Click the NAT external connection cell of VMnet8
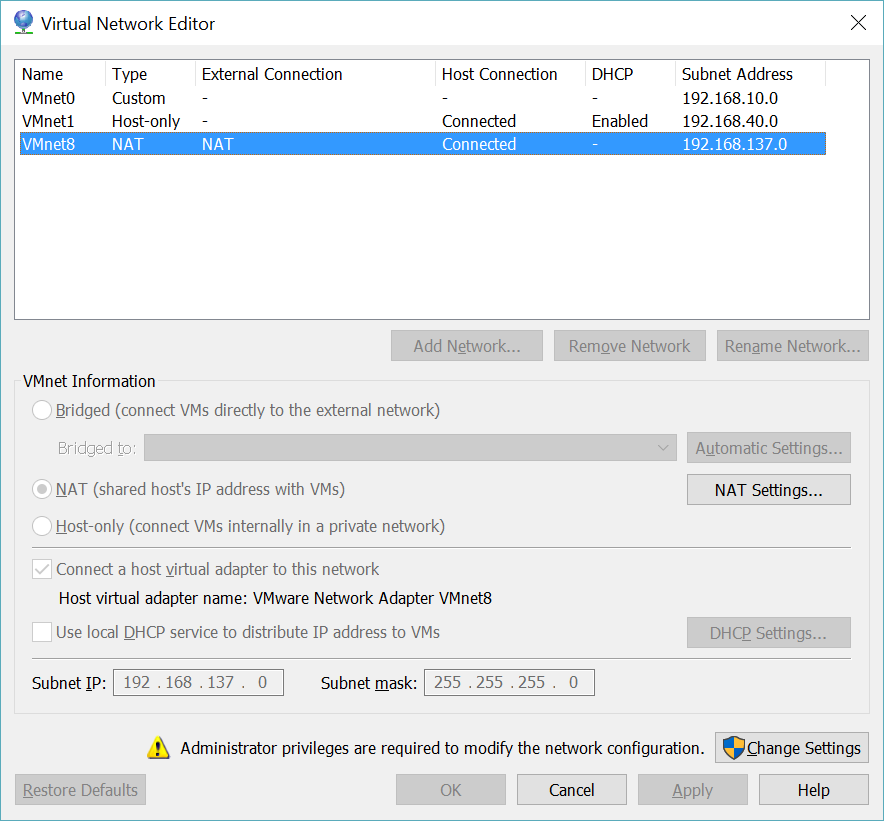This screenshot has width=884, height=821. (217, 144)
